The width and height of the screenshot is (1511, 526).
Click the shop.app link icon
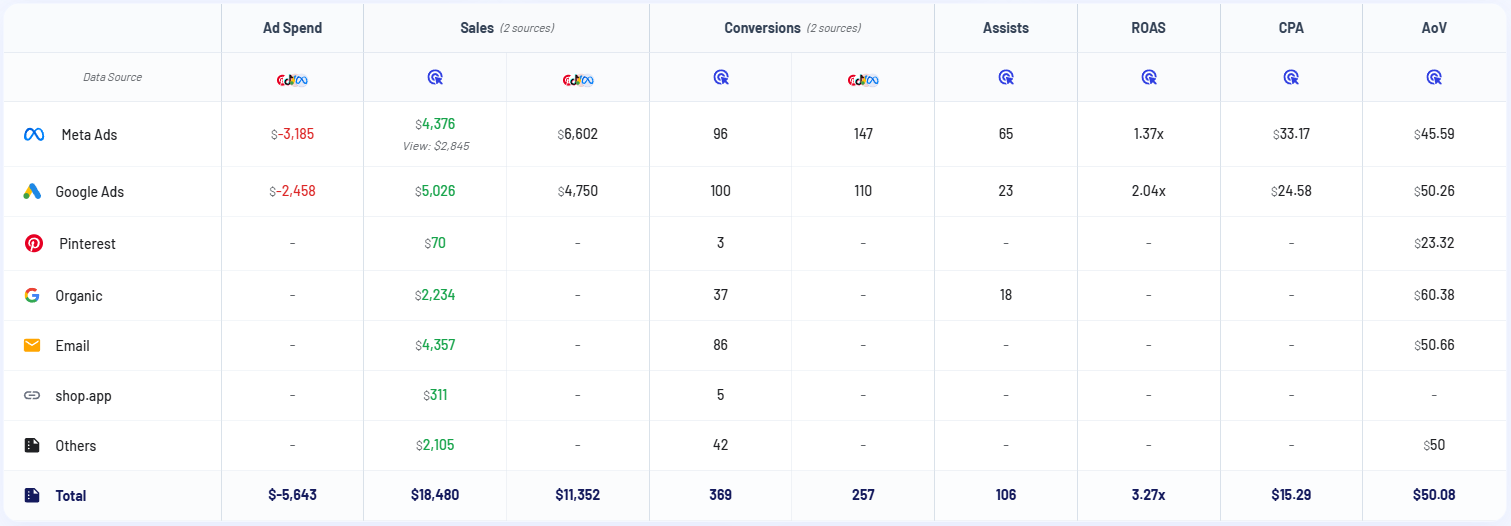point(32,396)
